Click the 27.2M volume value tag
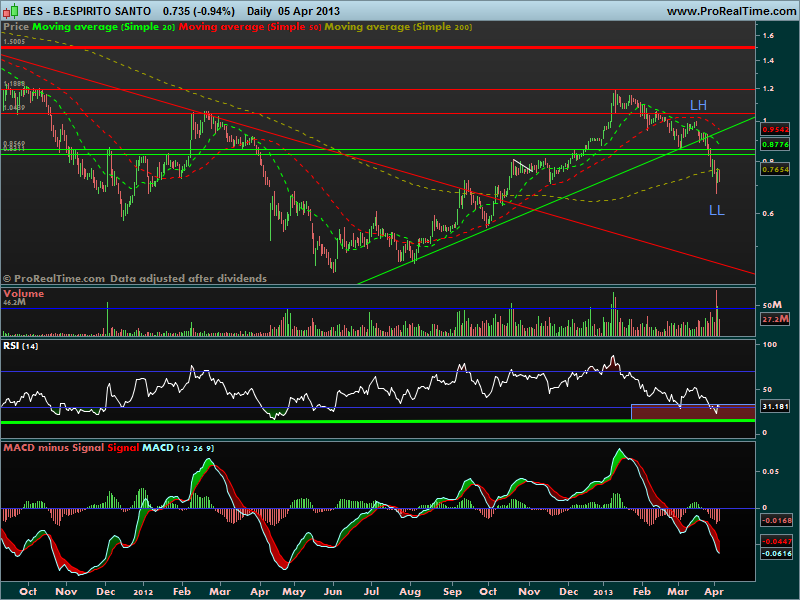The height and width of the screenshot is (600, 800). (x=775, y=319)
